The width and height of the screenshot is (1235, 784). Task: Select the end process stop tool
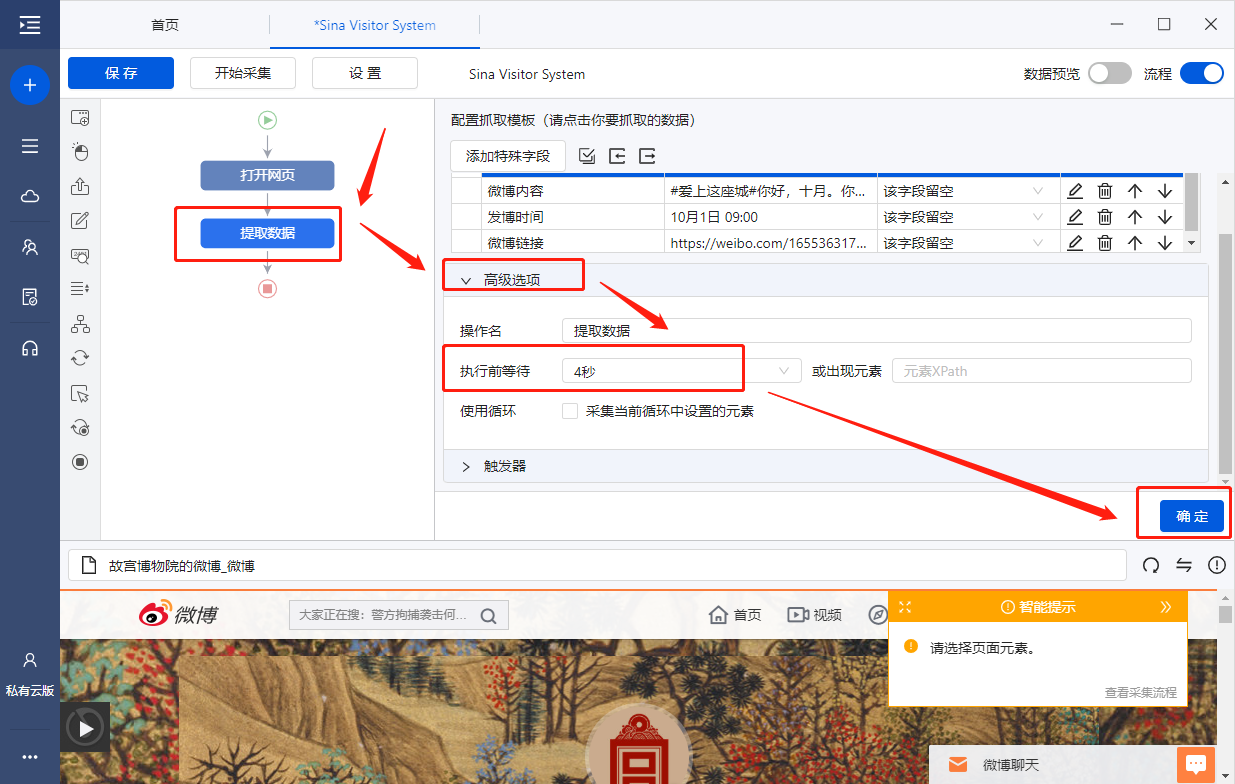[80, 462]
